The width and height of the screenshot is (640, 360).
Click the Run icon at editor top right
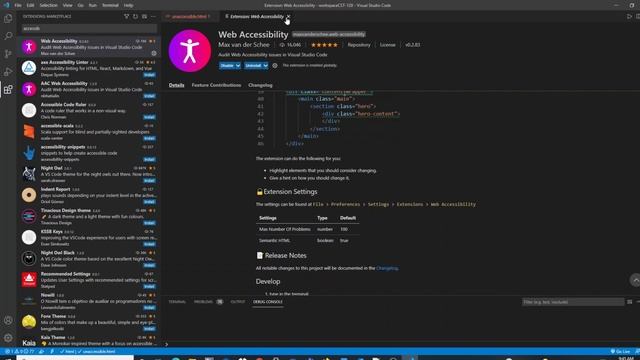(x=629, y=16)
